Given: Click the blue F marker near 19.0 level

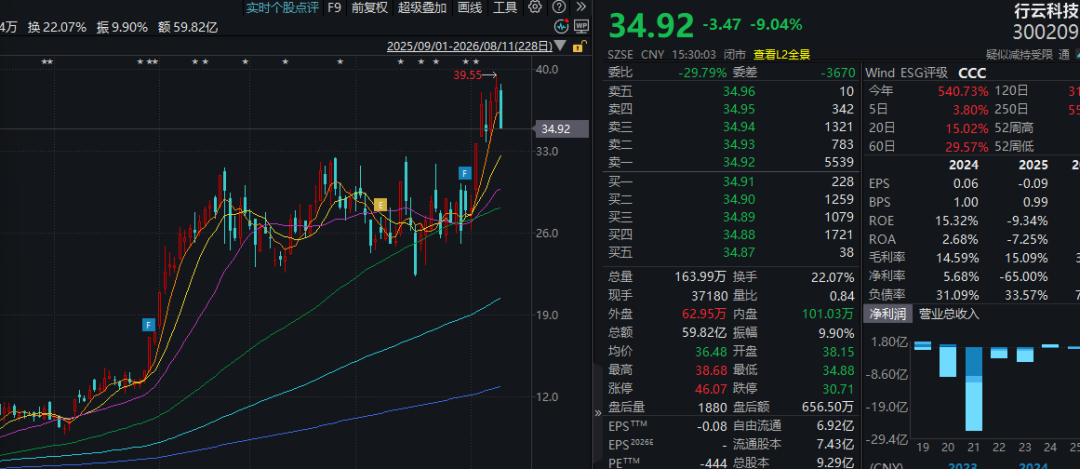Looking at the screenshot, I should [148, 324].
